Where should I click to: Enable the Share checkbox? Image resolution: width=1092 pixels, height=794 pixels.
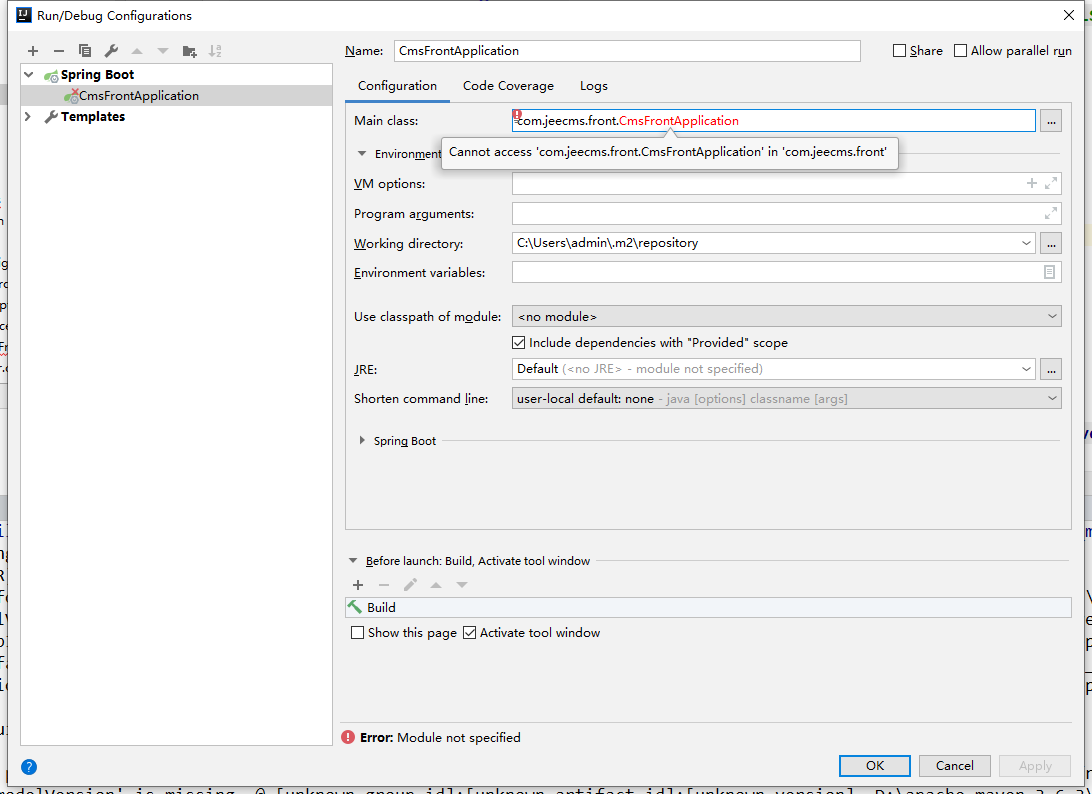point(899,51)
